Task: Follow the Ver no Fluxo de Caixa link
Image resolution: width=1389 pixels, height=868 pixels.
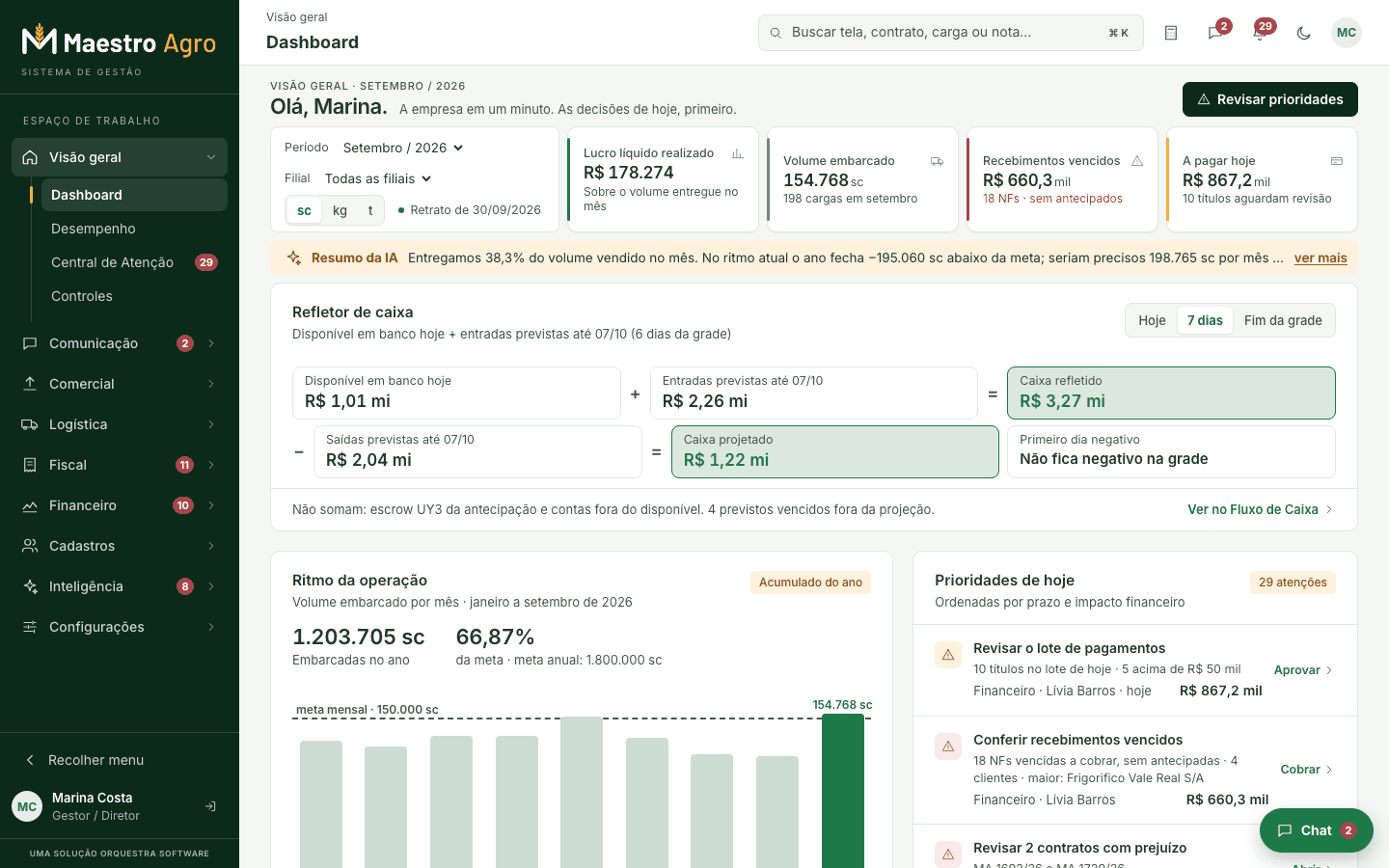Action: point(1260,509)
